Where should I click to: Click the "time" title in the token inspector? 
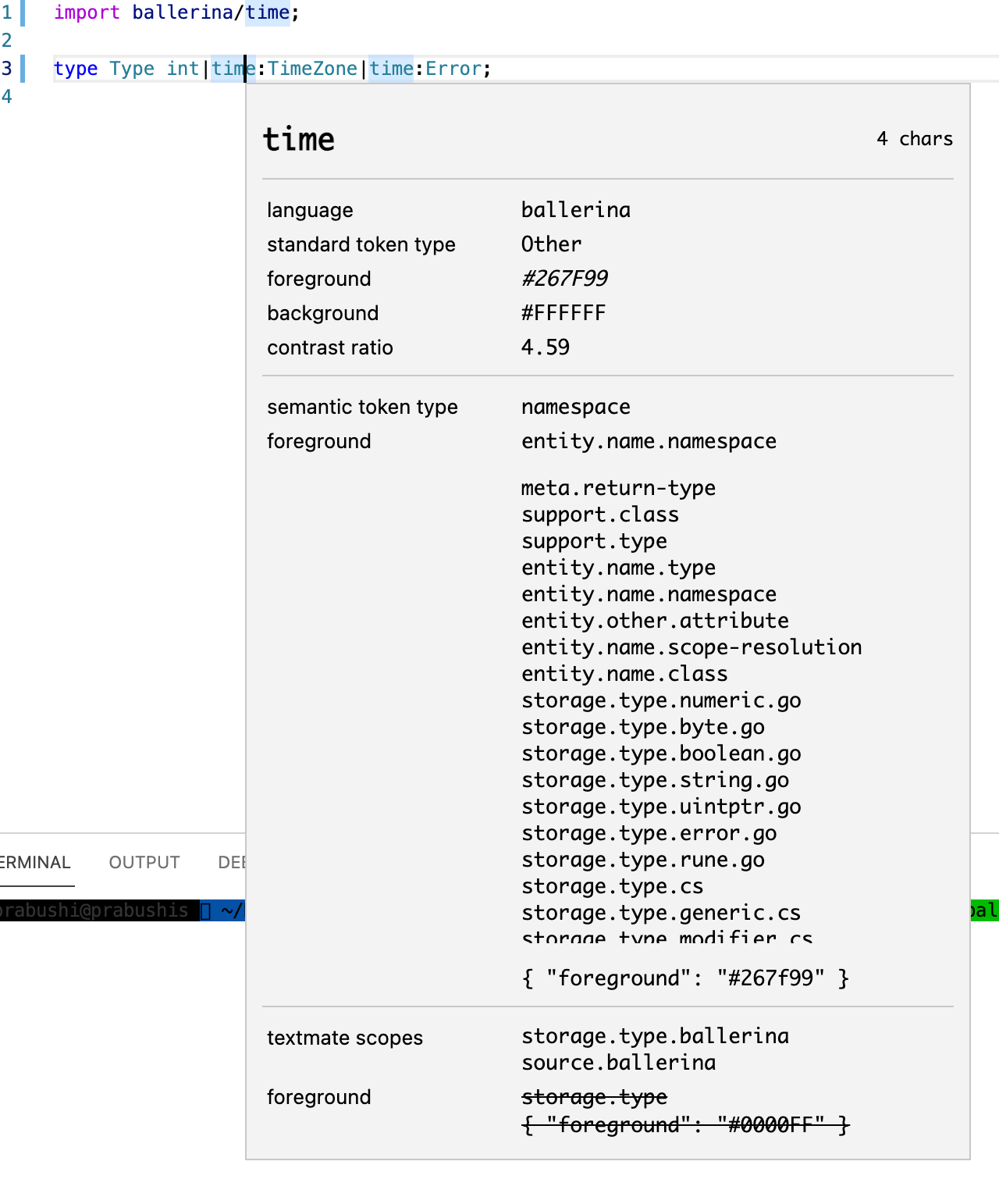298,138
